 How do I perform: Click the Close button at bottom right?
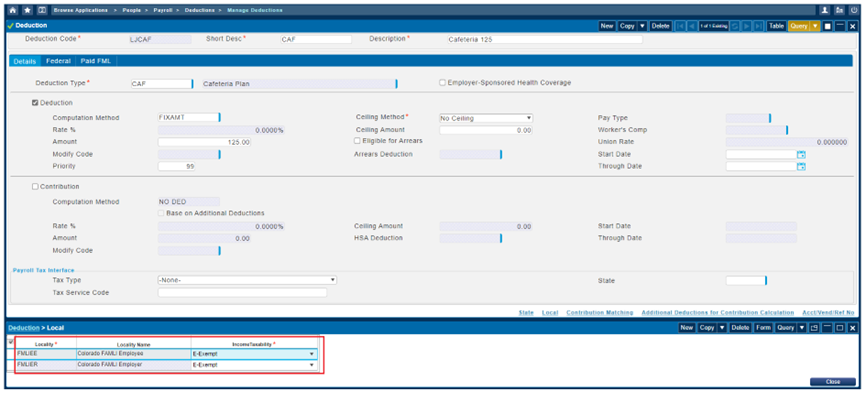pyautogui.click(x=832, y=382)
